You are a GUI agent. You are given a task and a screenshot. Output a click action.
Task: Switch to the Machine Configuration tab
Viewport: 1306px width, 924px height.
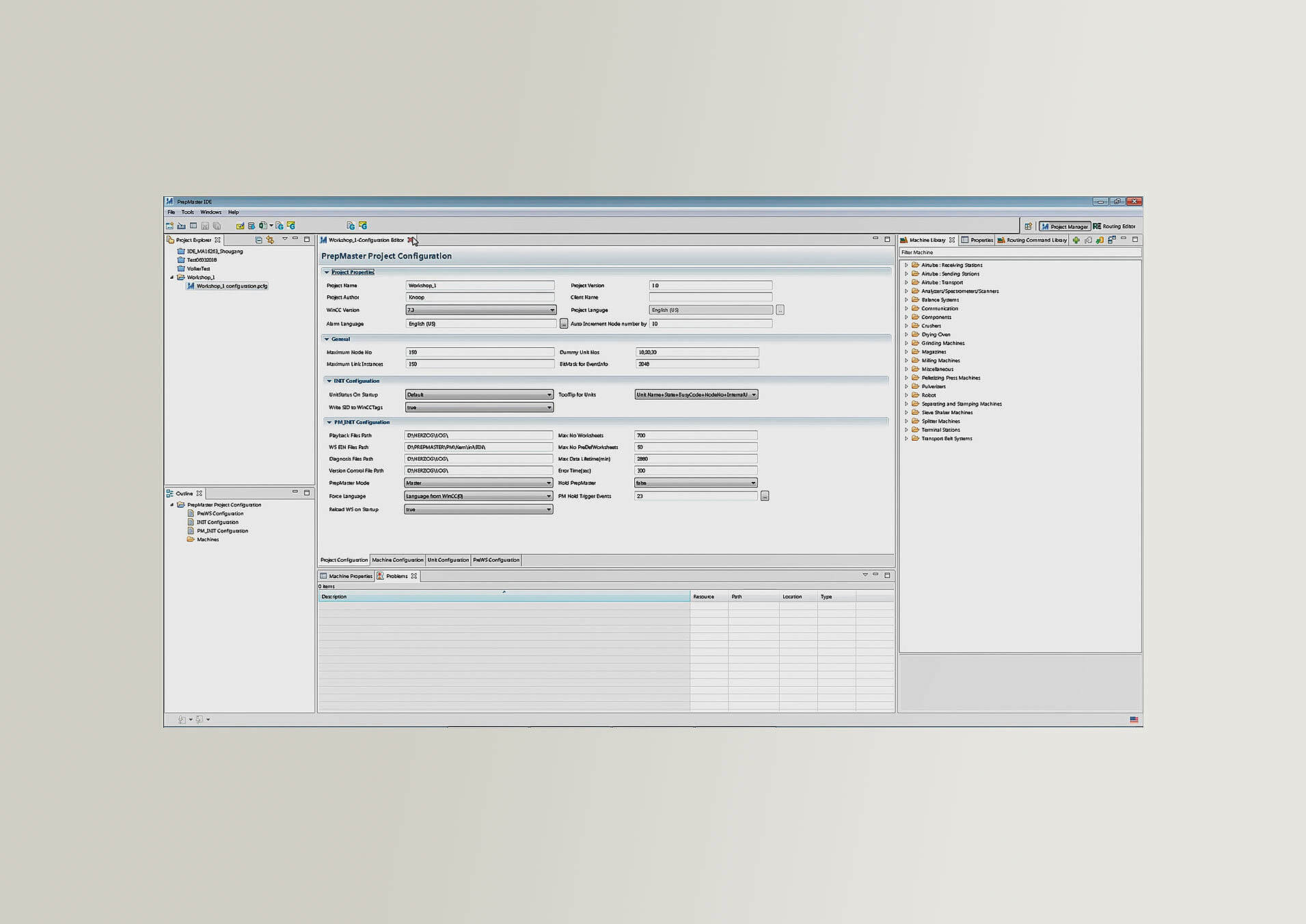coord(398,560)
